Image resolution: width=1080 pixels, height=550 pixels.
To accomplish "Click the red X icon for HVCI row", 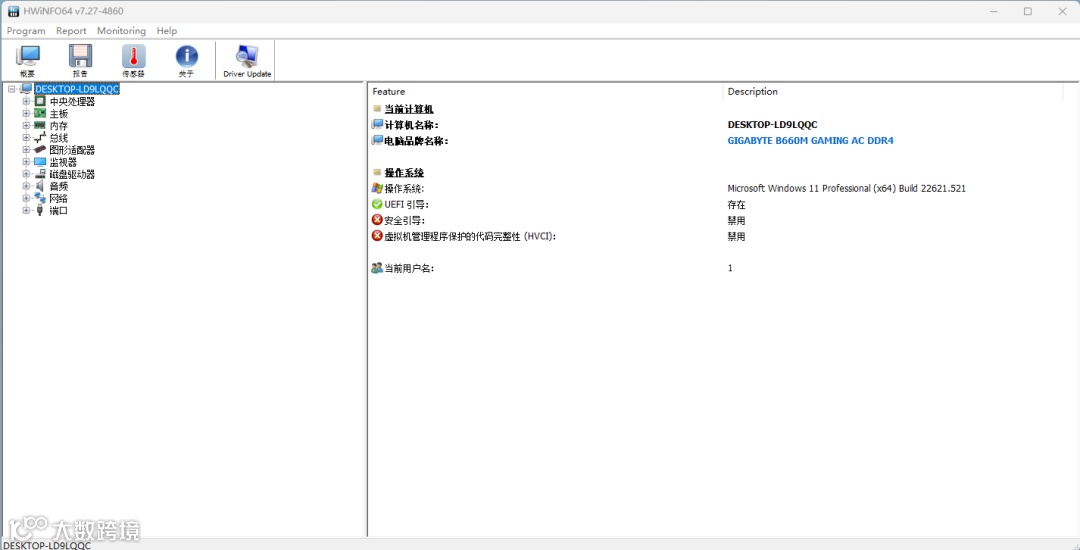I will click(x=377, y=236).
